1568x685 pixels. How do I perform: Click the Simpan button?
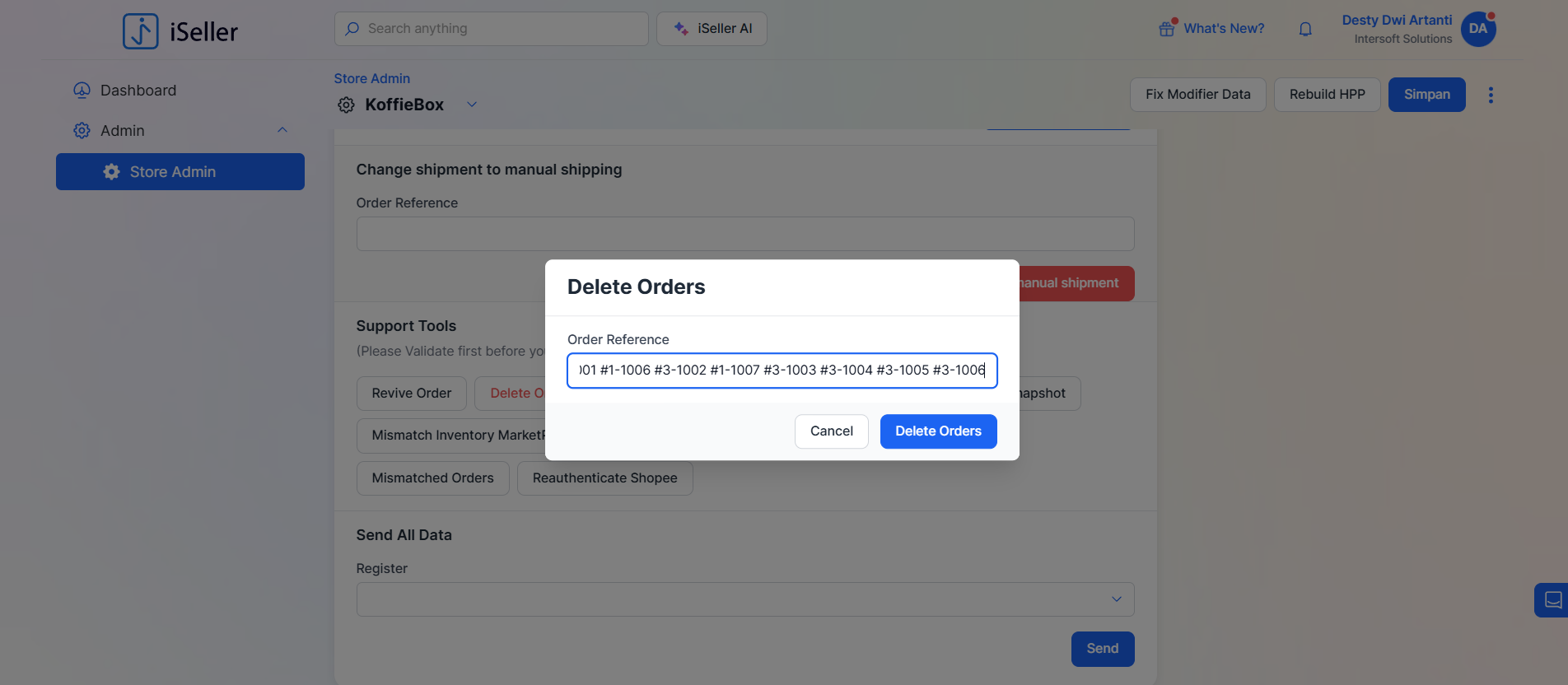point(1426,95)
